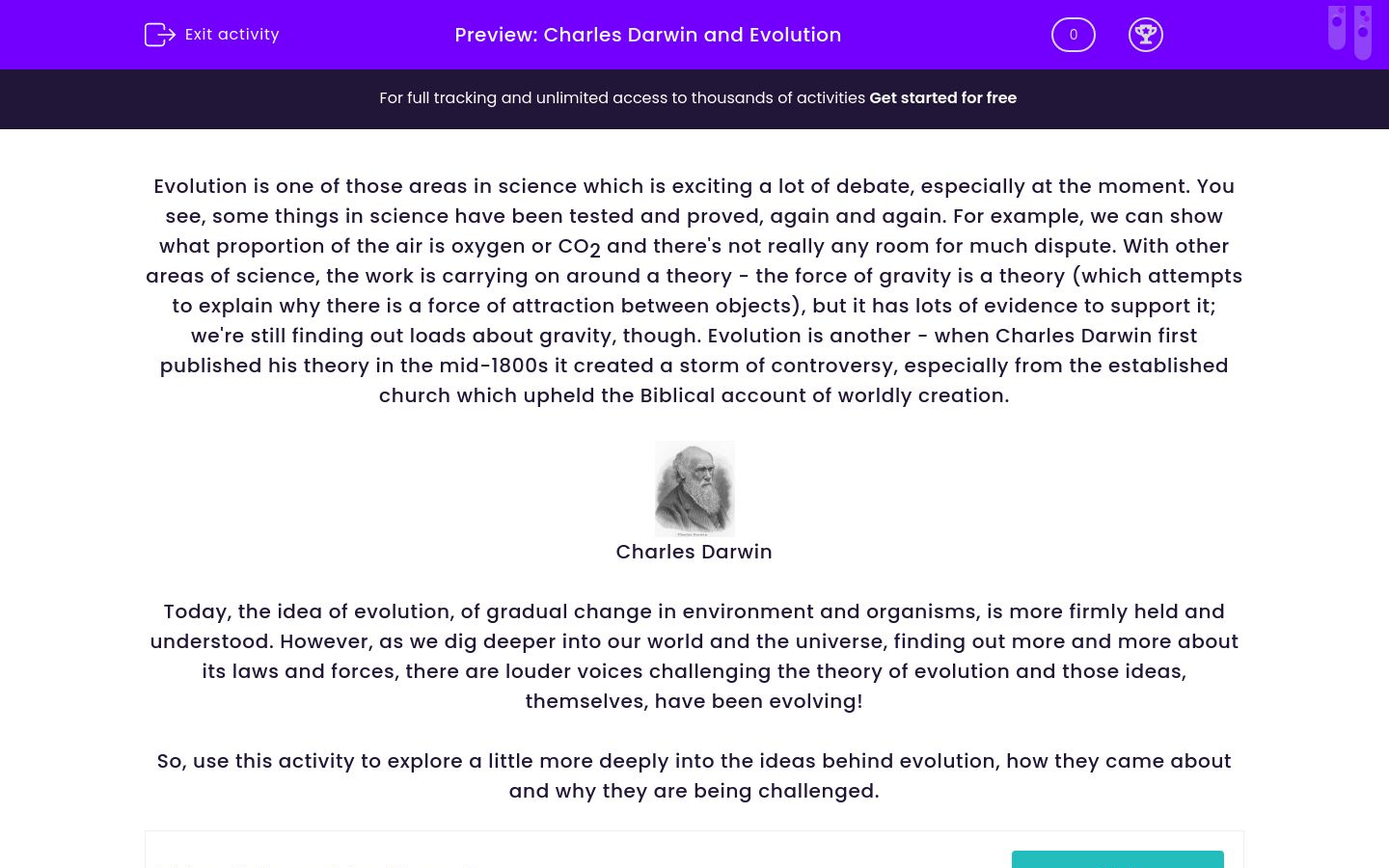Open the Charles Darwin portrait image

tap(694, 488)
